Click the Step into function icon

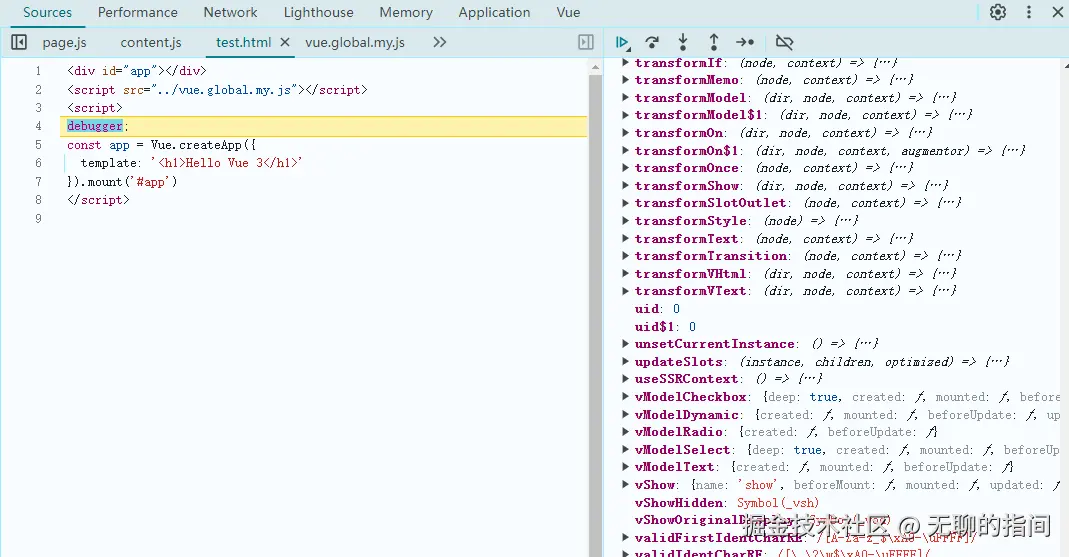pos(683,42)
